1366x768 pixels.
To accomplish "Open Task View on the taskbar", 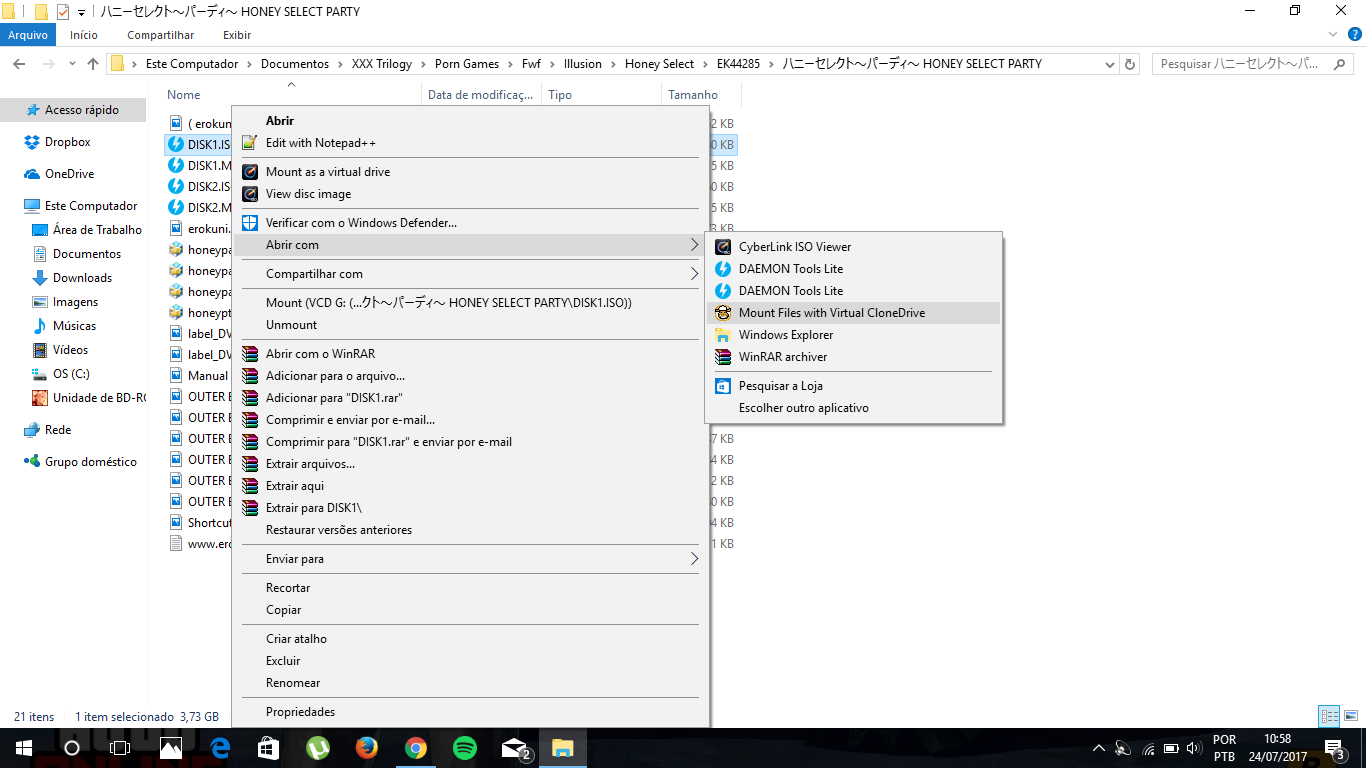I will point(120,748).
